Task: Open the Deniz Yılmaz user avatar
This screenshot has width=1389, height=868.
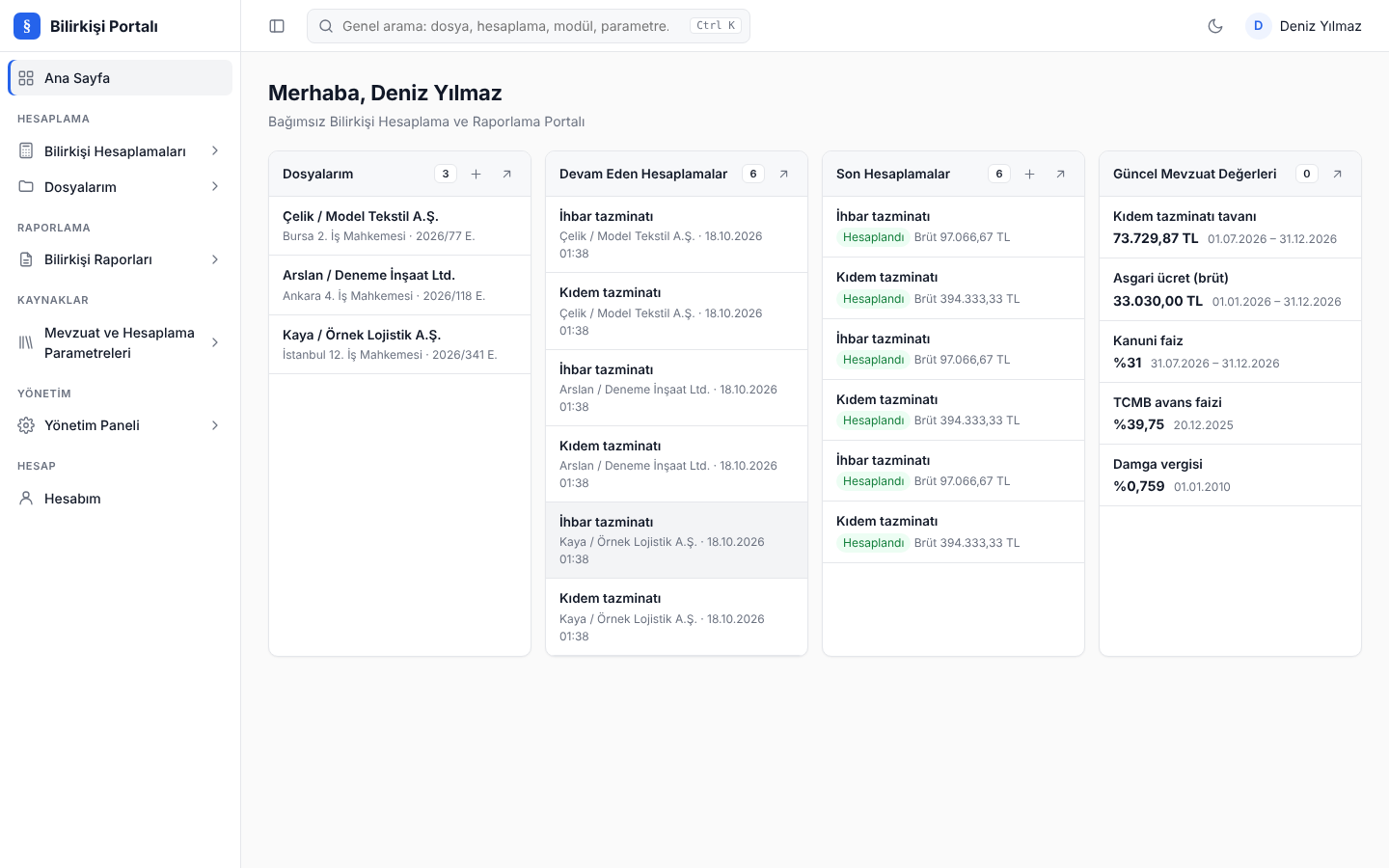Action: click(1258, 26)
